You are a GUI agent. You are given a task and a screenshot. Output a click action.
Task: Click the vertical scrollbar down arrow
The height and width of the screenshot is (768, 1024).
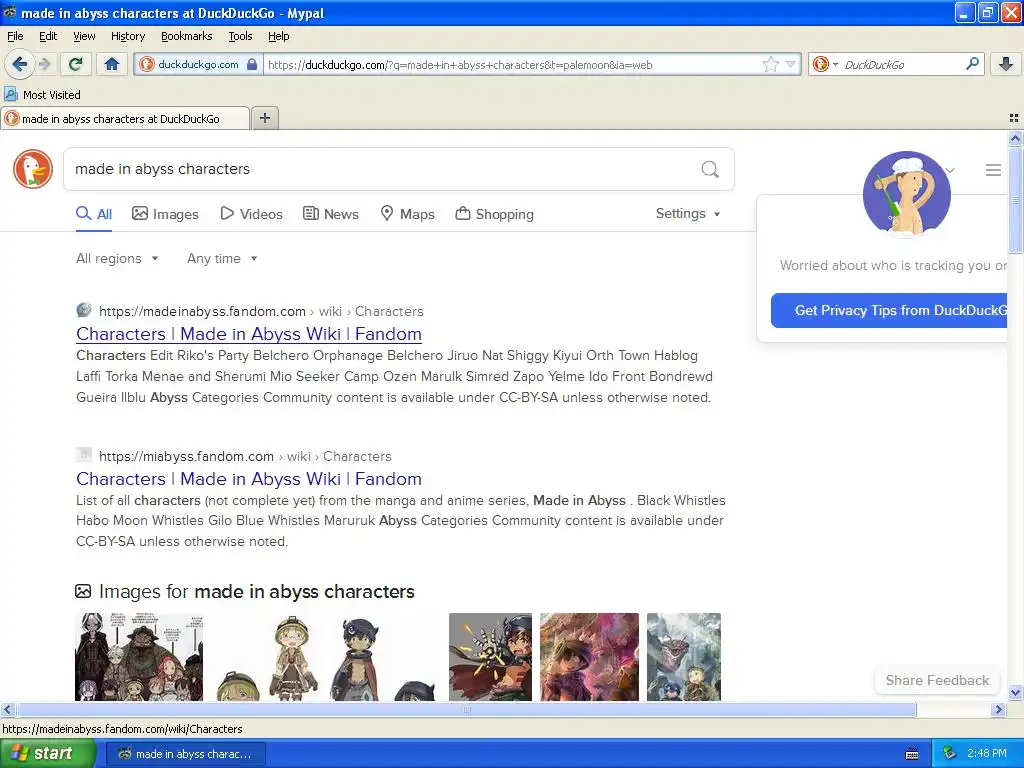tap(1015, 693)
